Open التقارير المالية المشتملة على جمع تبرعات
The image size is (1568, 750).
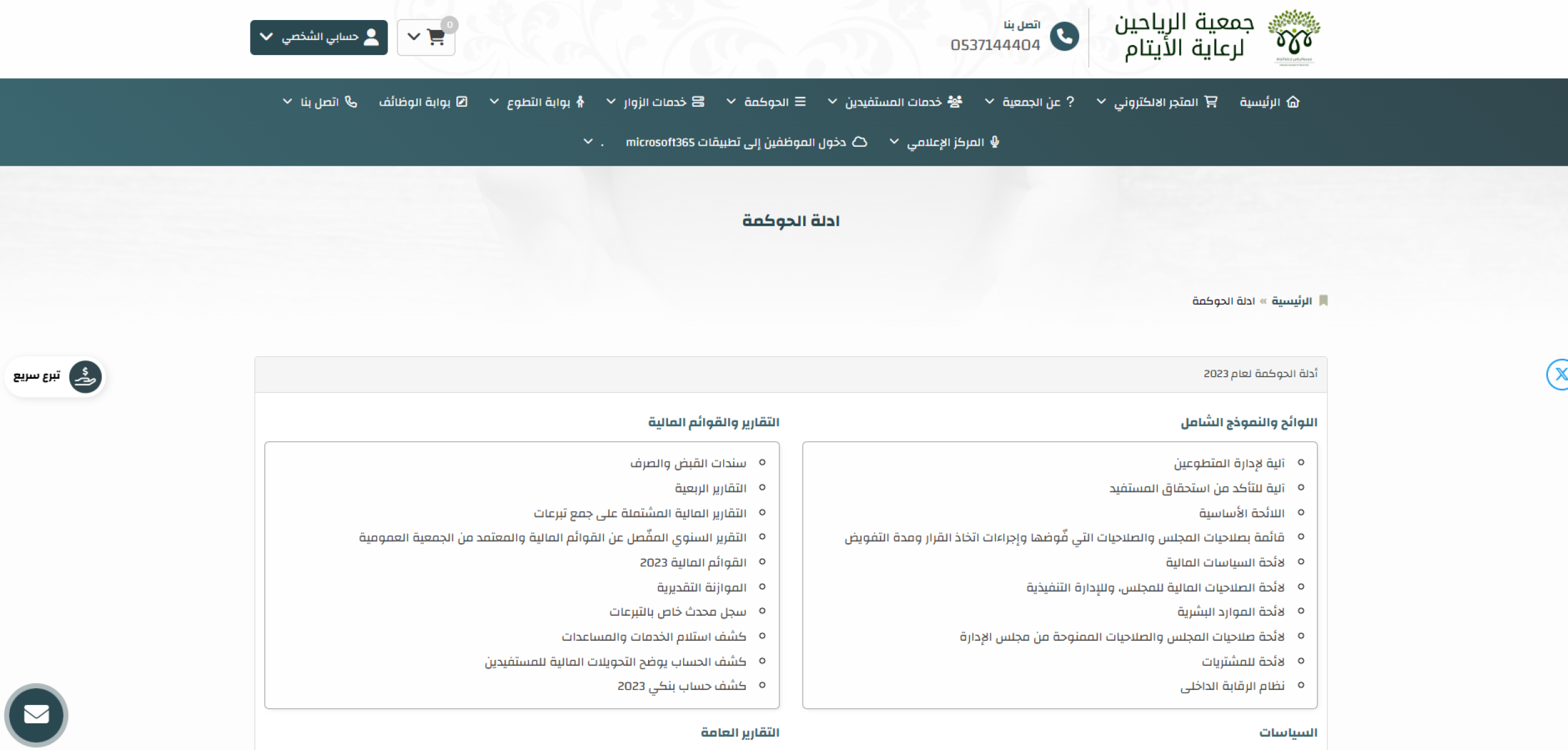640,513
